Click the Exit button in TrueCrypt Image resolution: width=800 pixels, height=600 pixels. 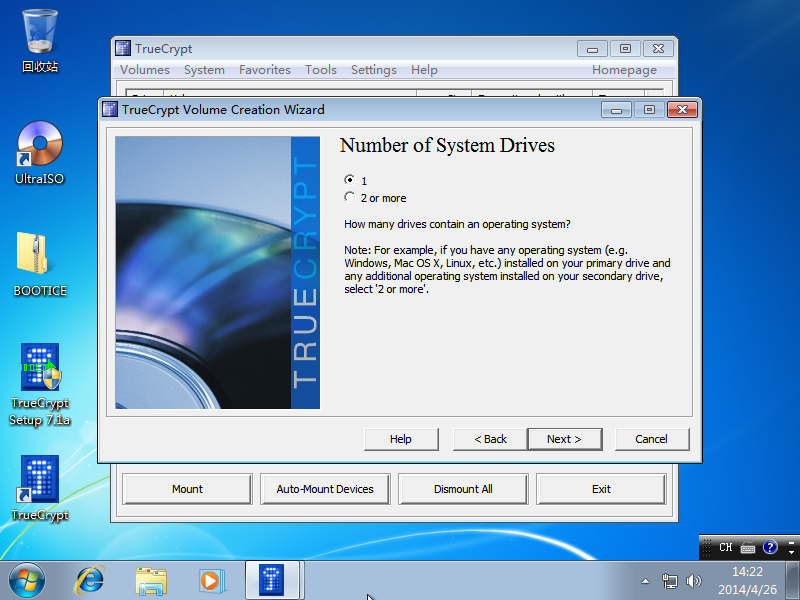601,489
